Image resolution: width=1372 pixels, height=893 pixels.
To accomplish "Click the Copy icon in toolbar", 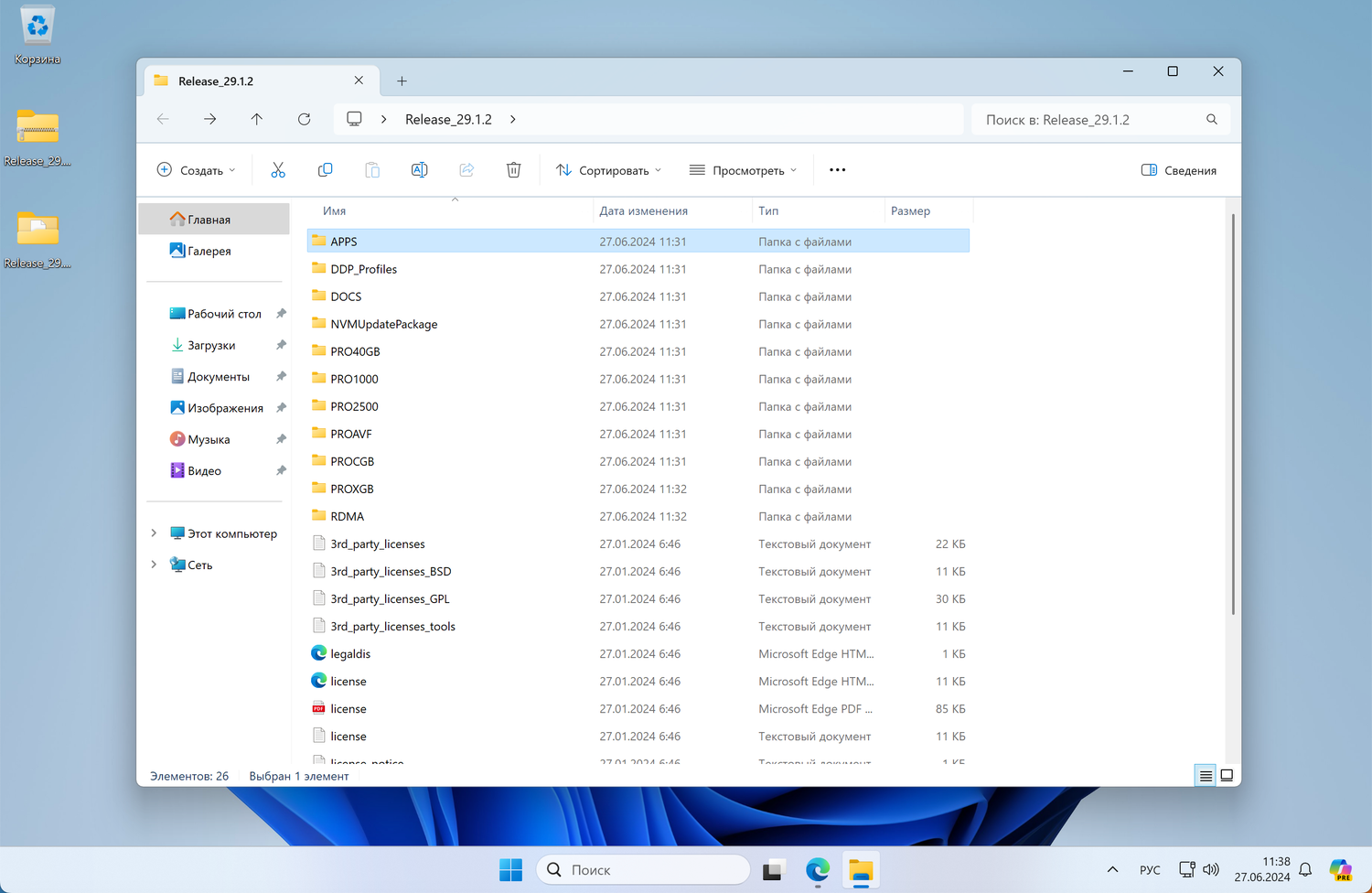I will pyautogui.click(x=325, y=170).
